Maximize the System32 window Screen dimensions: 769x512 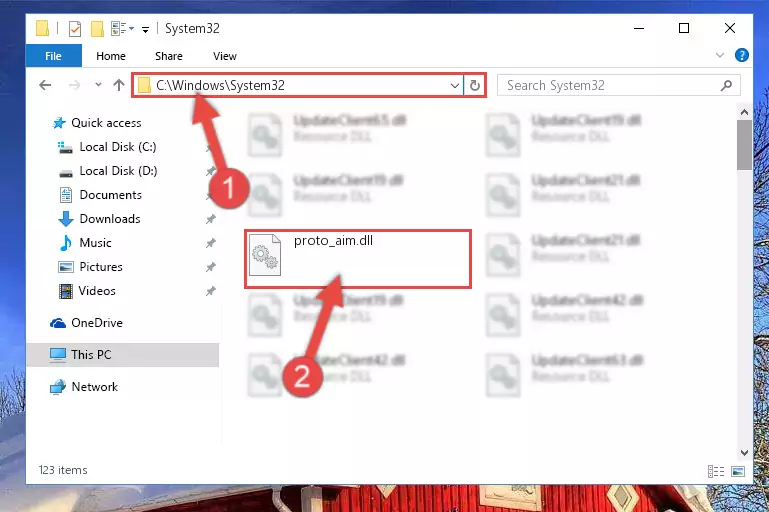click(684, 28)
